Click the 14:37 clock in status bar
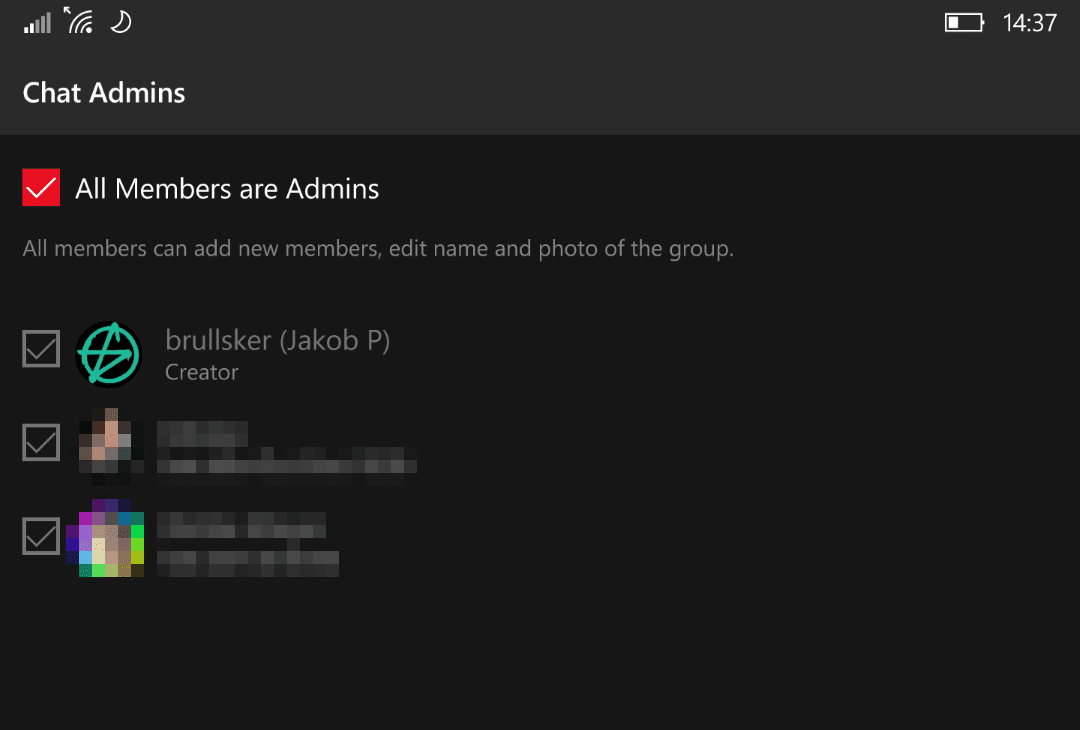 (x=1029, y=23)
